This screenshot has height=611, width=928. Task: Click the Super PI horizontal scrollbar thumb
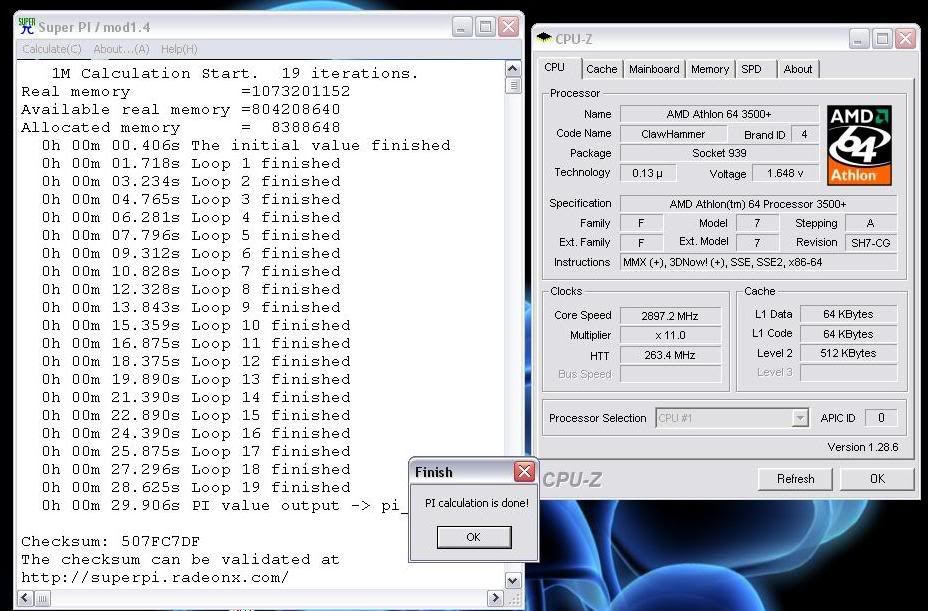[43, 598]
